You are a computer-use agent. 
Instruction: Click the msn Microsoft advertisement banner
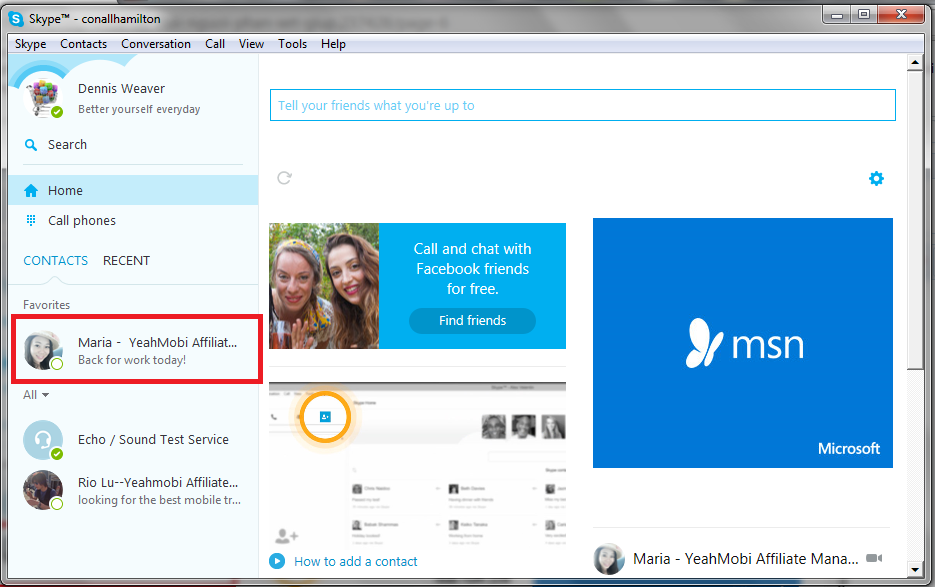click(x=742, y=343)
